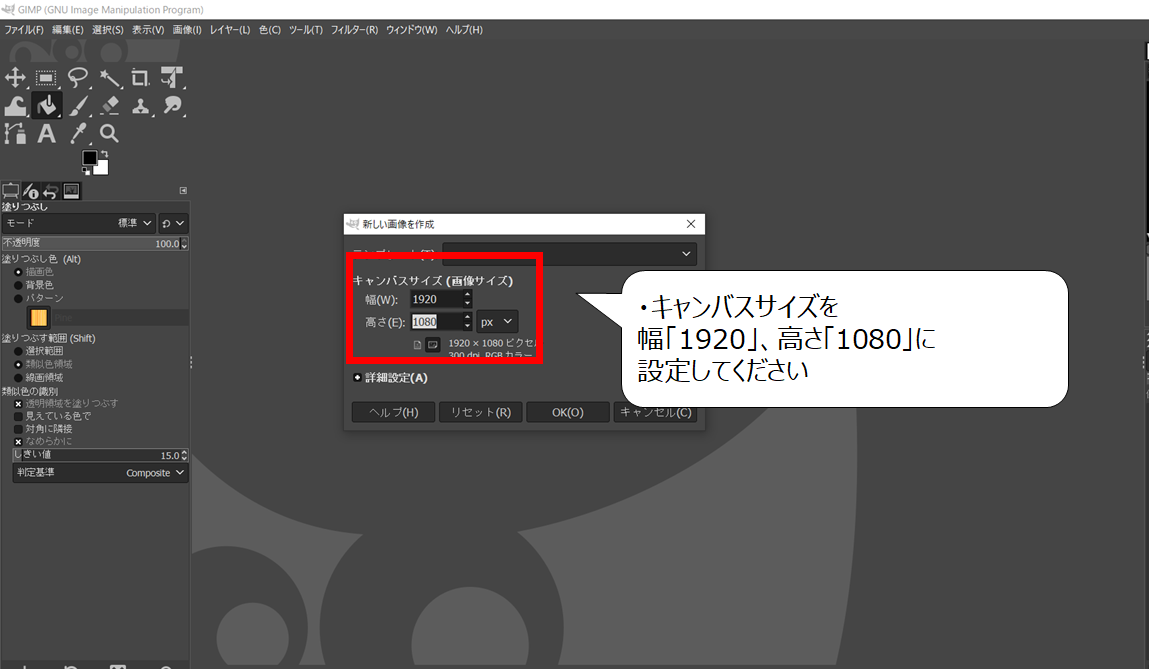Select the Paths tool
The height and width of the screenshot is (669, 1149).
pyautogui.click(x=15, y=133)
